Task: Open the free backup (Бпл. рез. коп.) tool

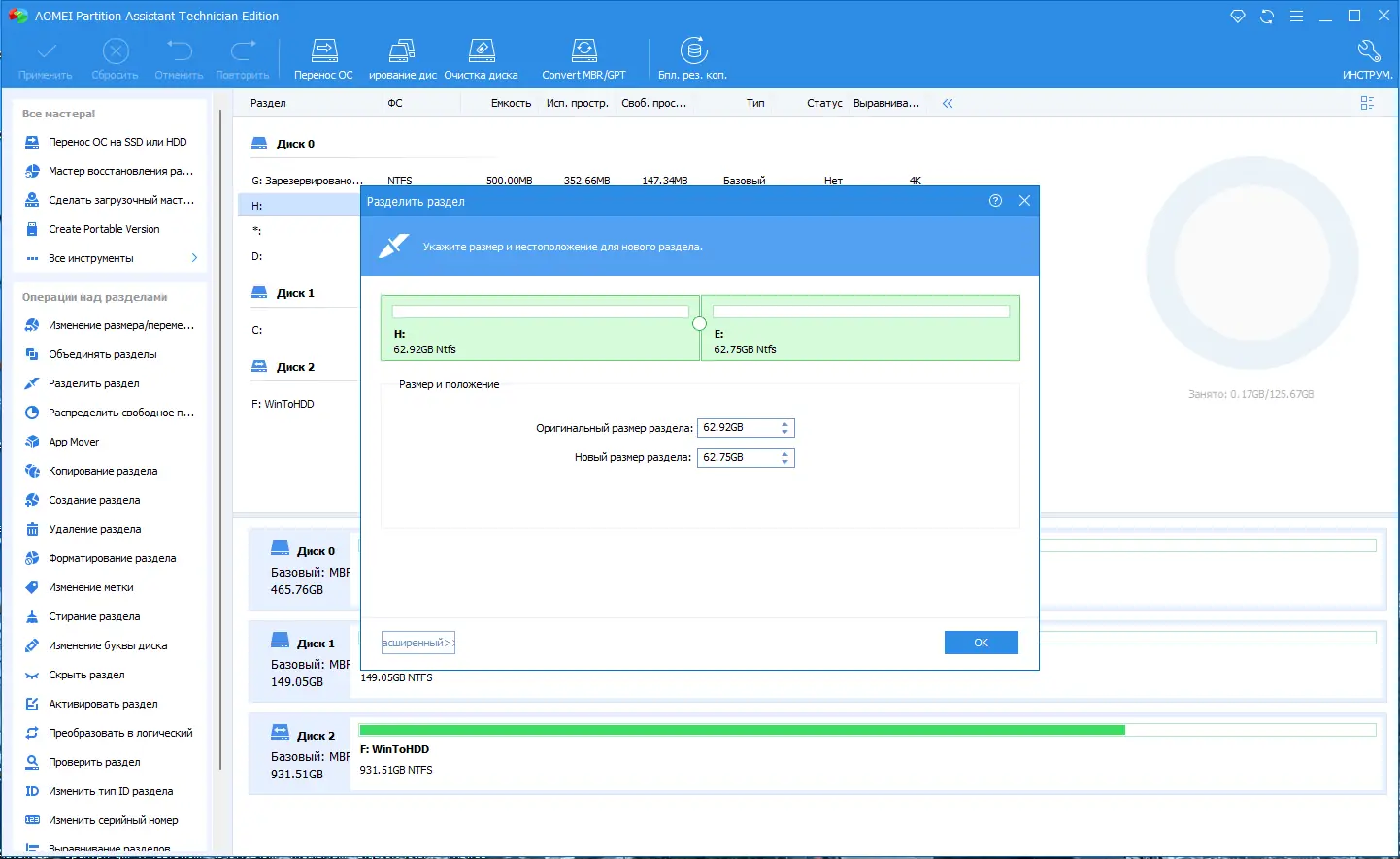Action: pyautogui.click(x=692, y=59)
